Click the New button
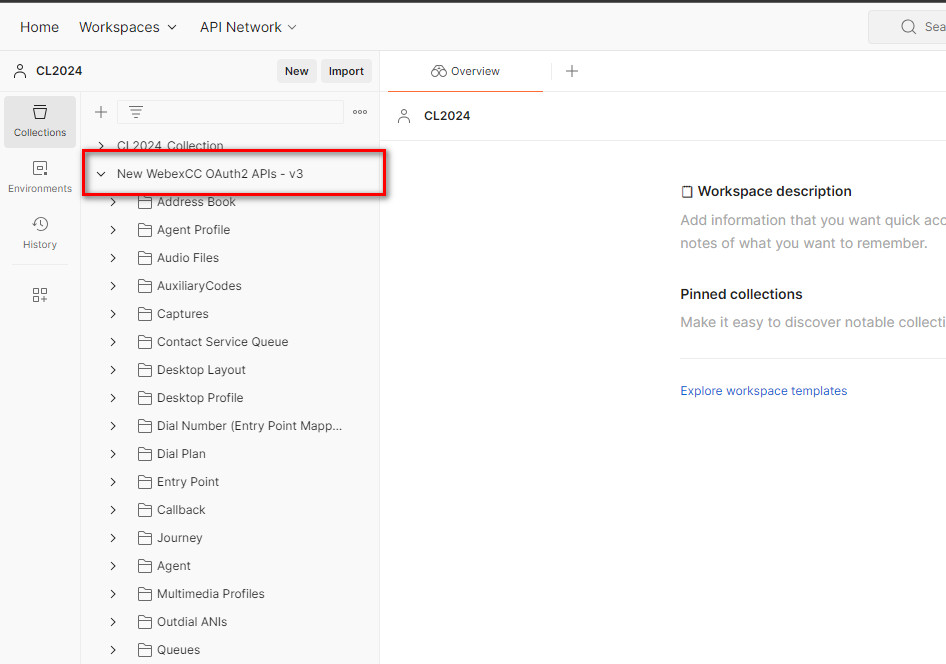946x664 pixels. pos(296,71)
